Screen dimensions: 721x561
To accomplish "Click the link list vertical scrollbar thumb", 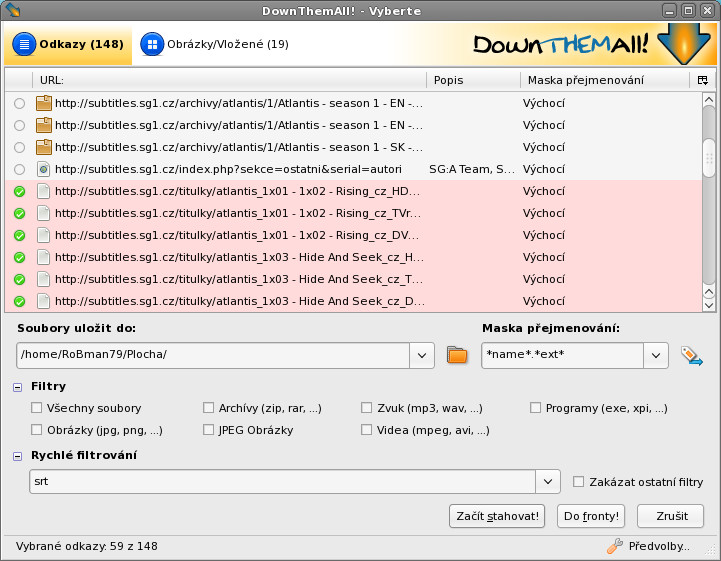I will coord(708,155).
